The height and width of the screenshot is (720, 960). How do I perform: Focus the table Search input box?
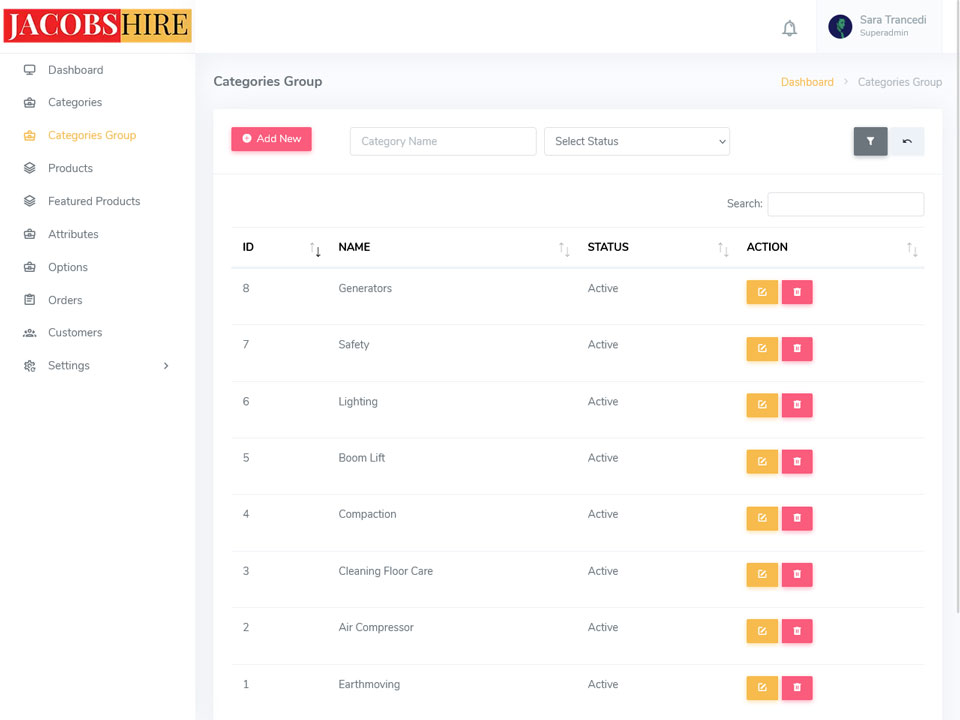point(845,204)
